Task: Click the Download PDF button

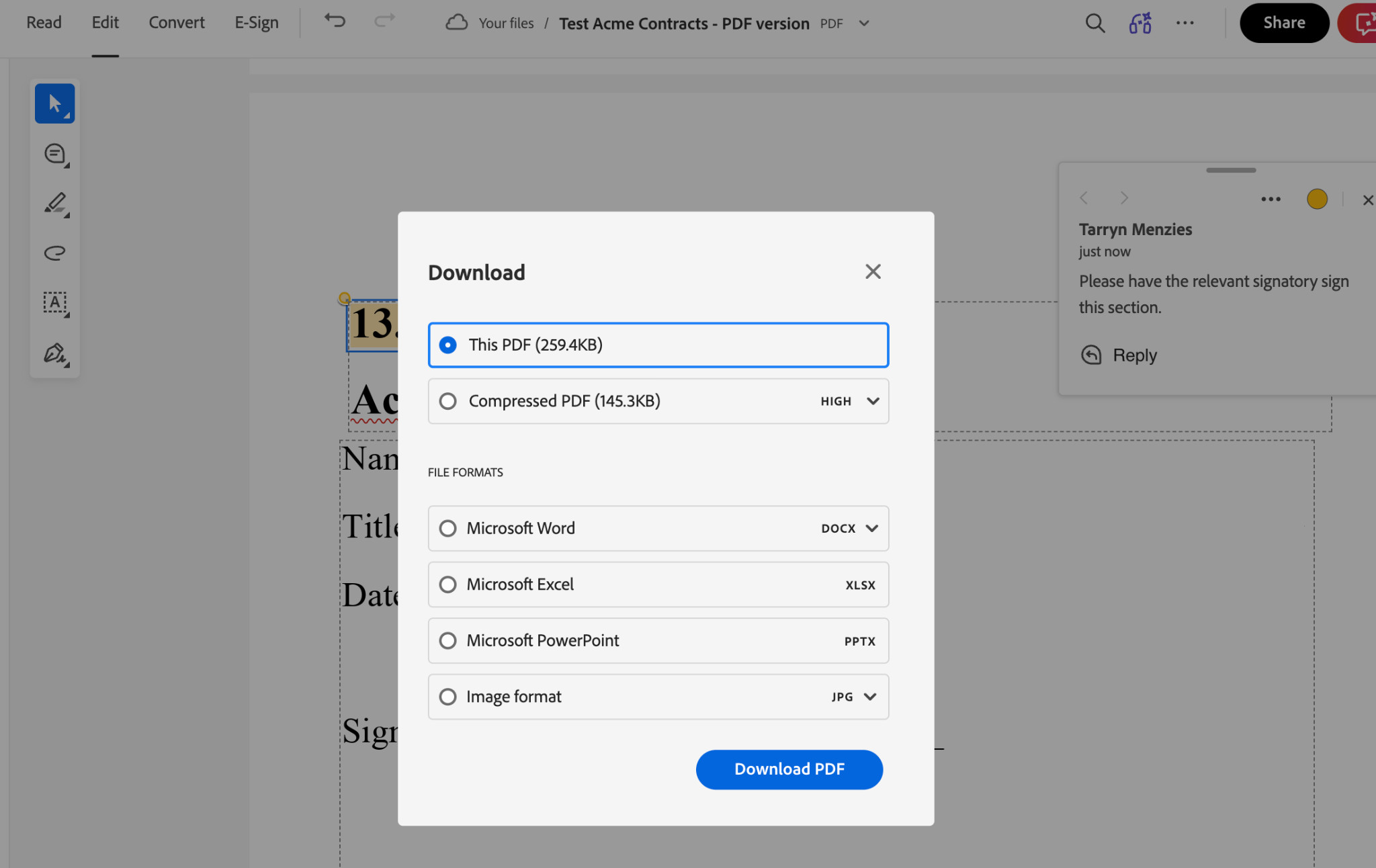Action: [x=789, y=769]
